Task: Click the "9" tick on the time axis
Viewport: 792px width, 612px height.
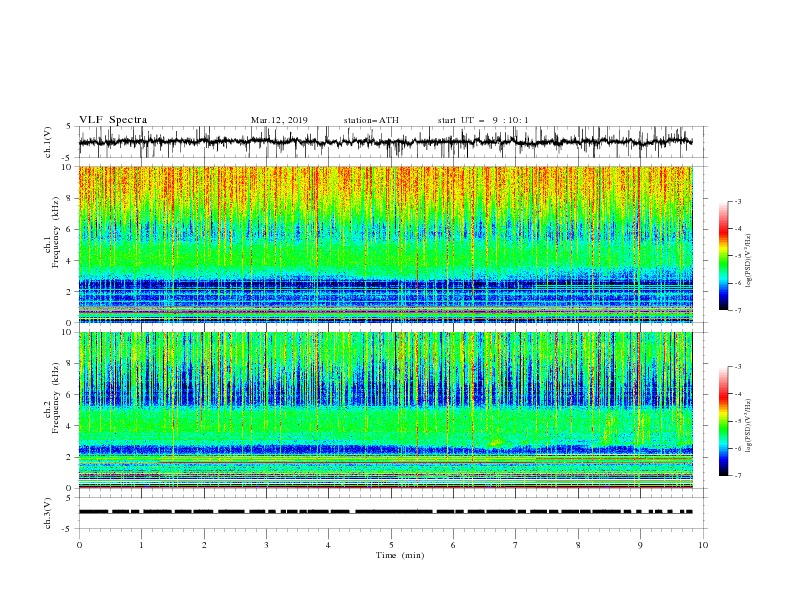Action: (x=640, y=545)
